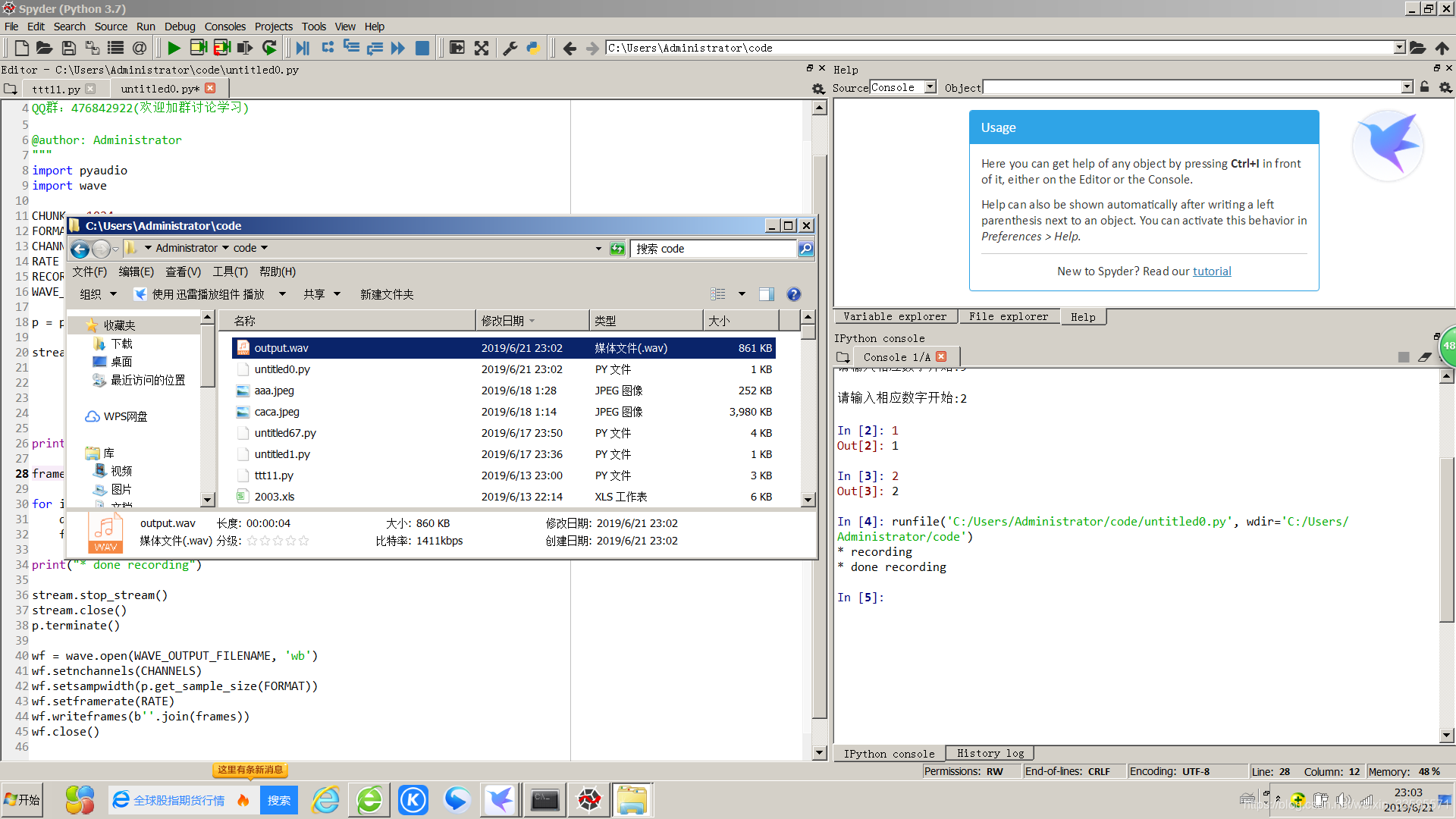Click the tutorial link in Help panel
Screen dimensions: 1456x819
pos(1212,271)
